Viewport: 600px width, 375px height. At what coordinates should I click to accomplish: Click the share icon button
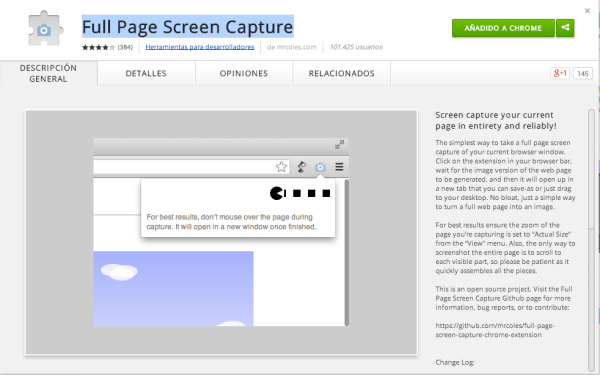click(565, 28)
